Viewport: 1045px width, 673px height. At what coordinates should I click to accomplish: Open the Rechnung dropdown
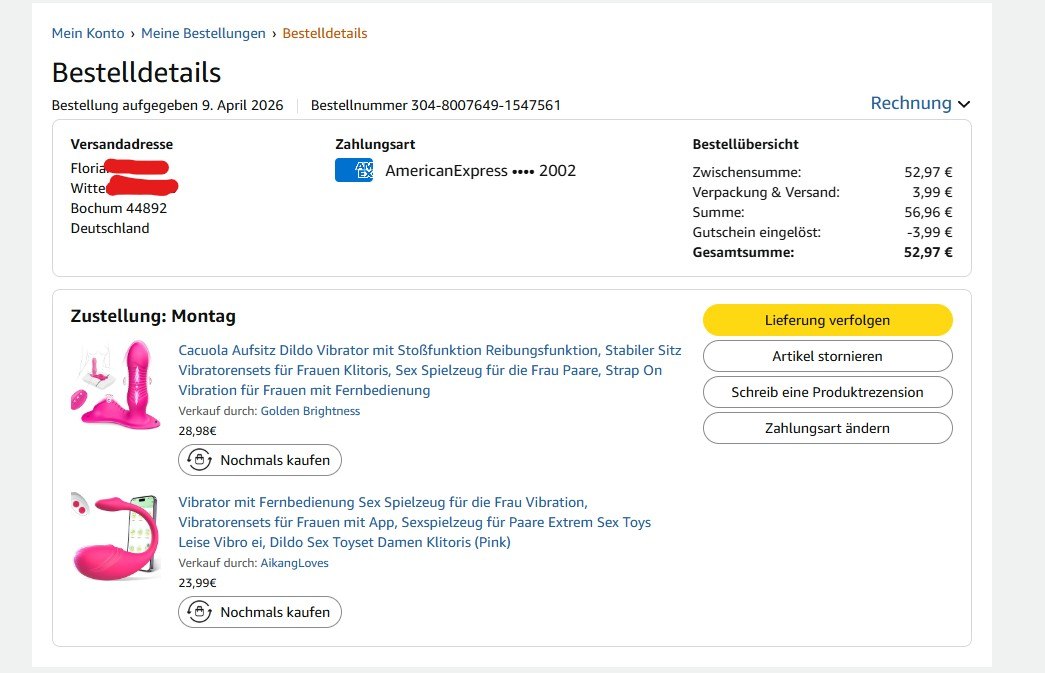(x=911, y=103)
